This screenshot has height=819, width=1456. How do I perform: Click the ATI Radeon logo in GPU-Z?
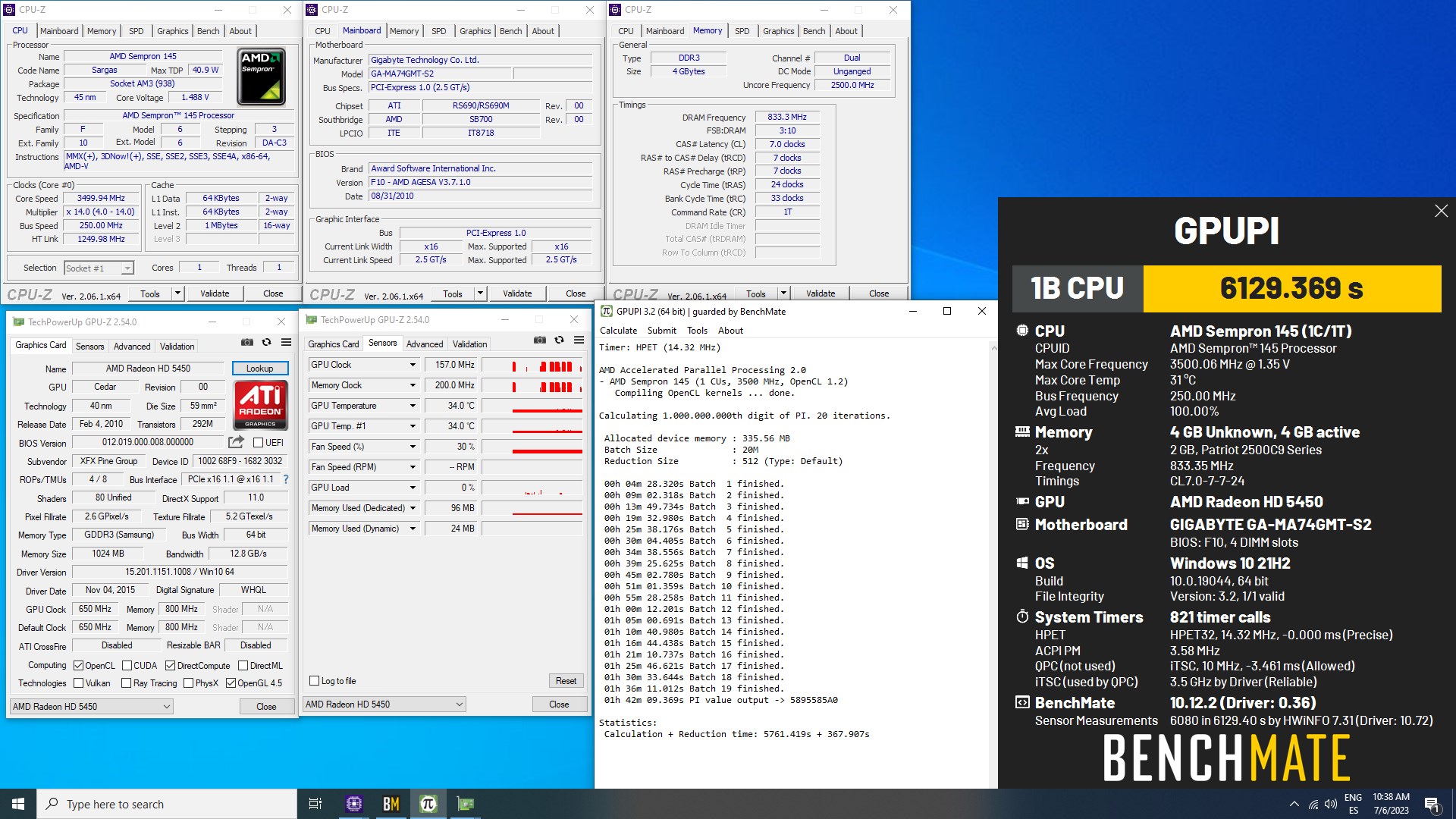click(260, 404)
